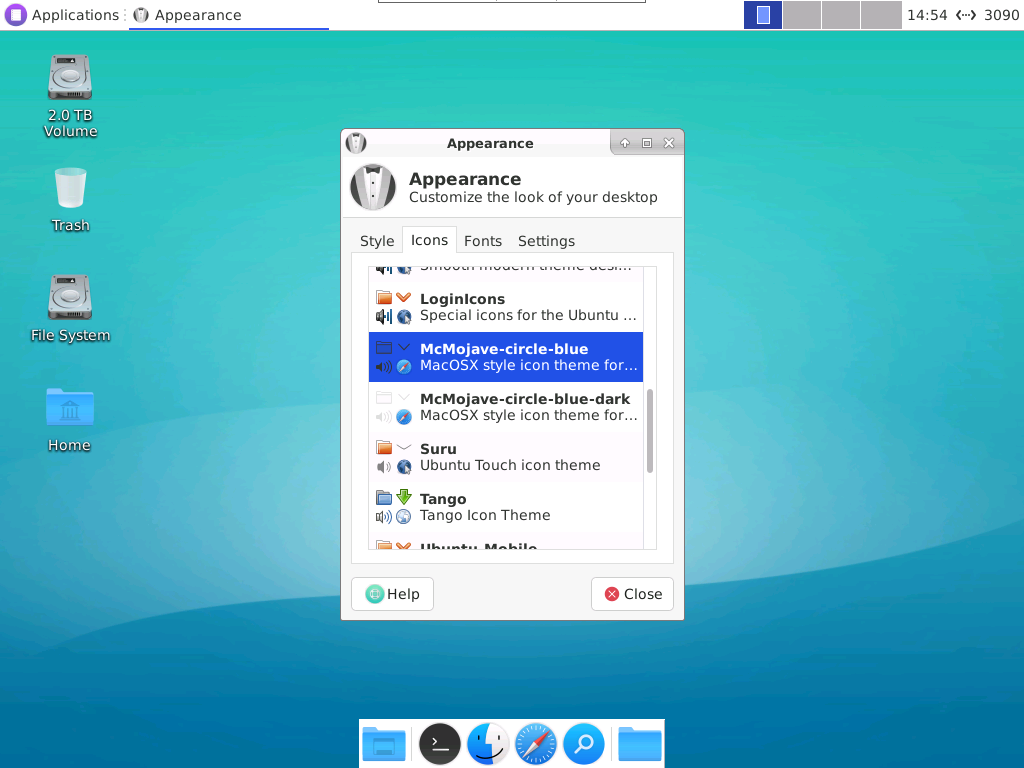Launch the Safari-style web browser dock icon
Screen dimensions: 1024x768
[536, 744]
